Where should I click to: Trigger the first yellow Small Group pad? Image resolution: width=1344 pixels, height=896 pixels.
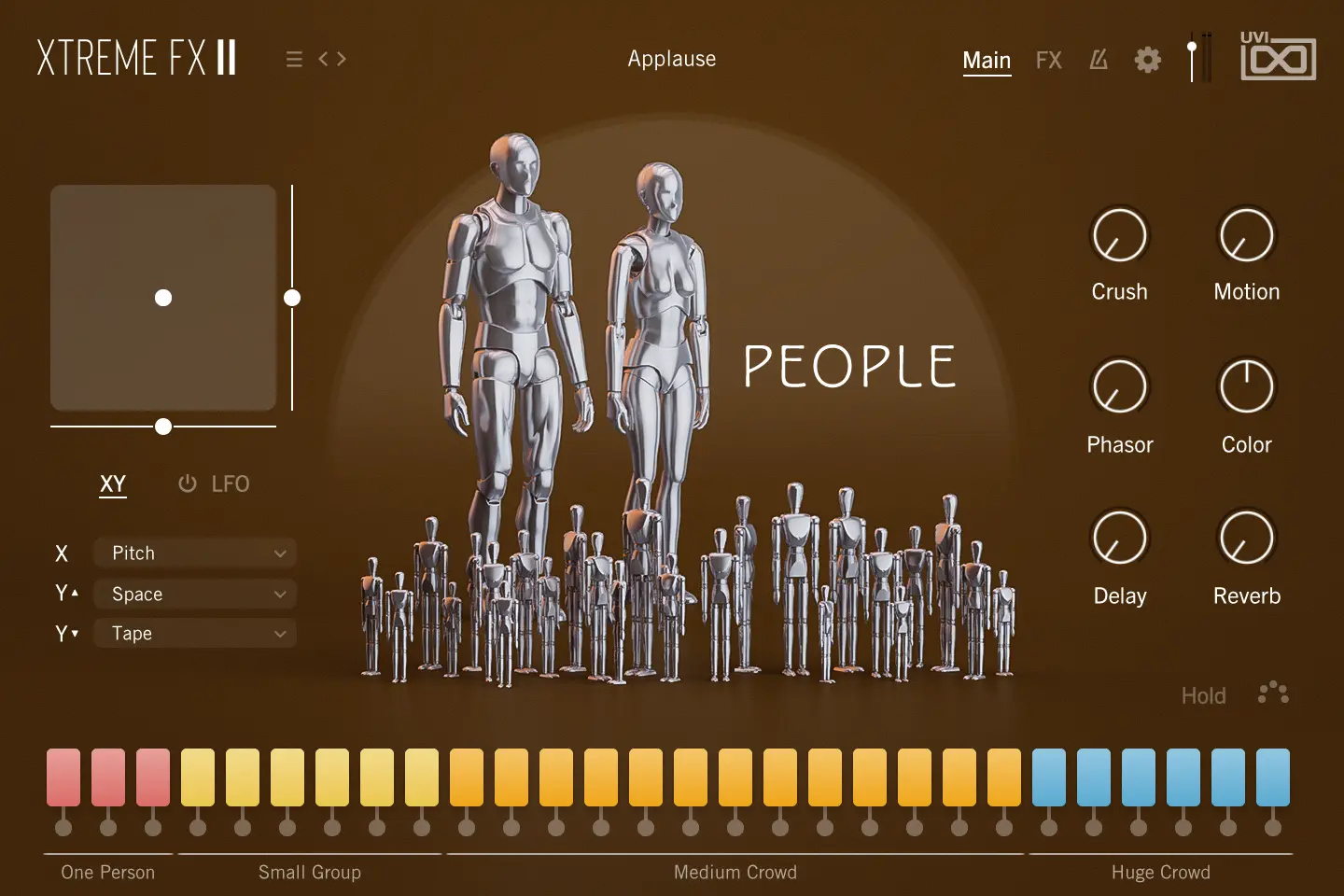coord(198,777)
